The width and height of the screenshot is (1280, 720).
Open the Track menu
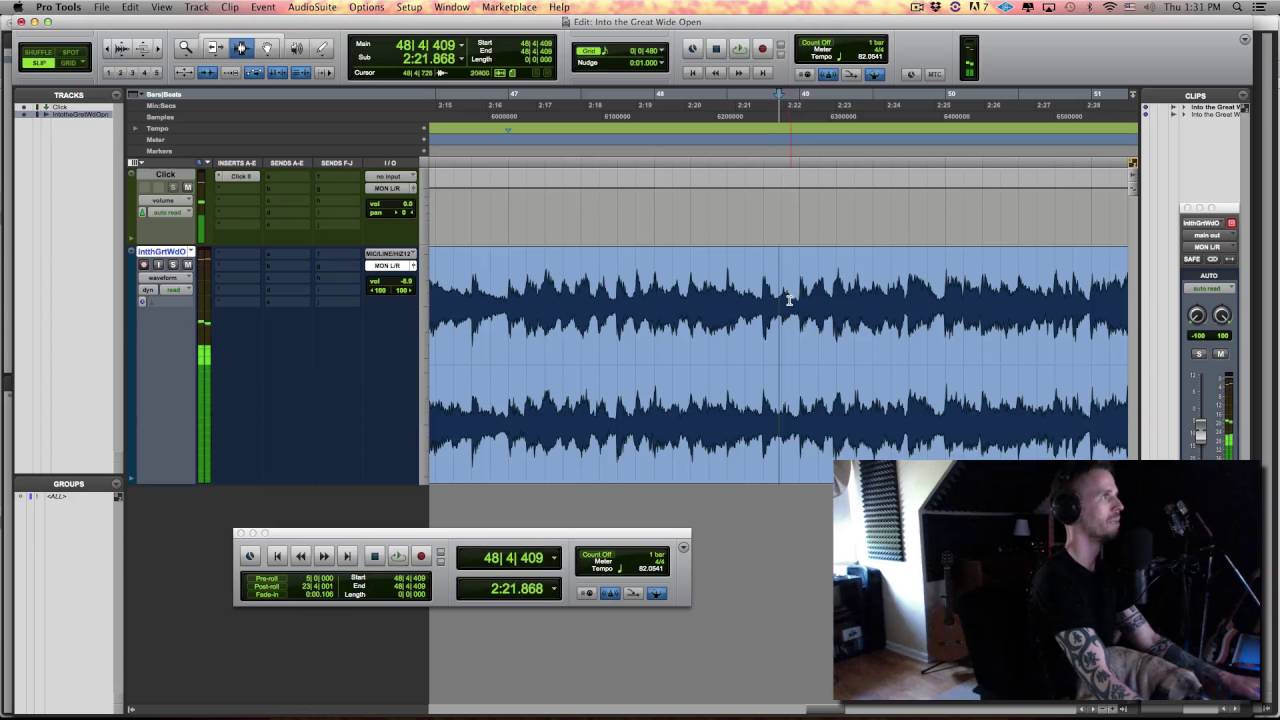196,7
